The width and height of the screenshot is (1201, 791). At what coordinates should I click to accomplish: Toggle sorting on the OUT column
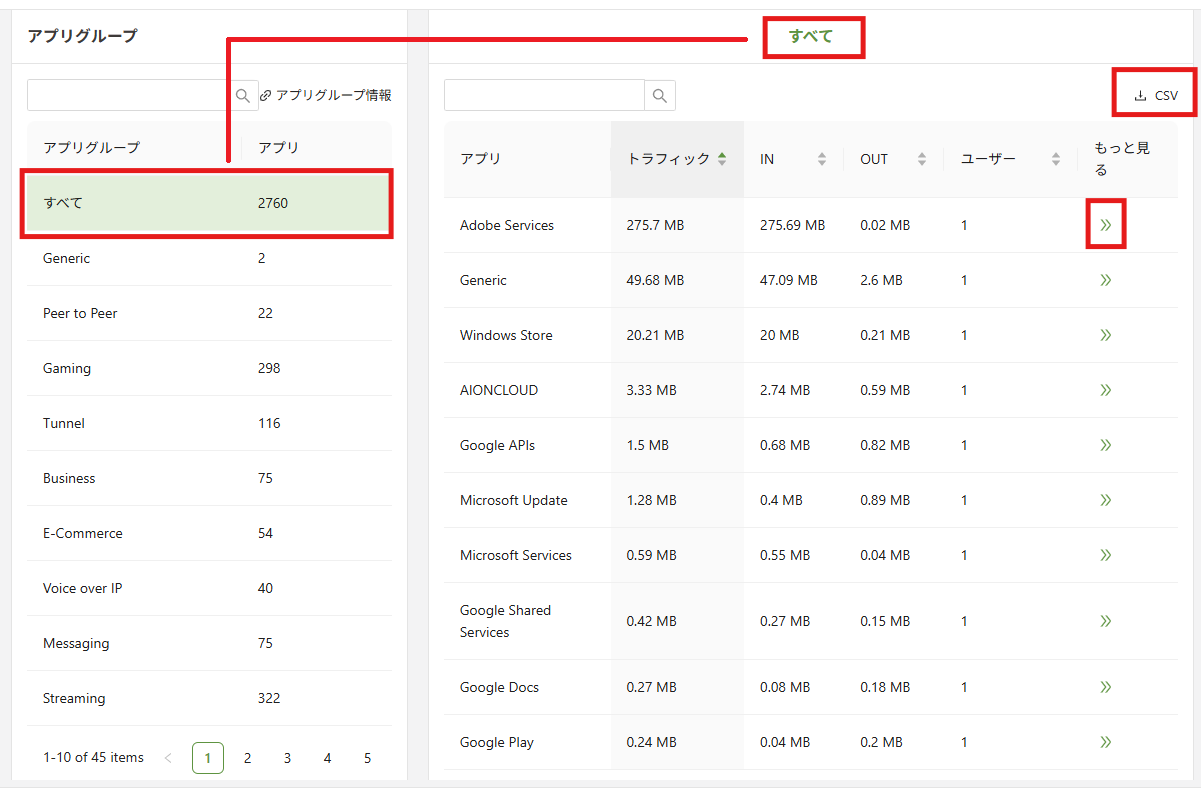point(921,158)
